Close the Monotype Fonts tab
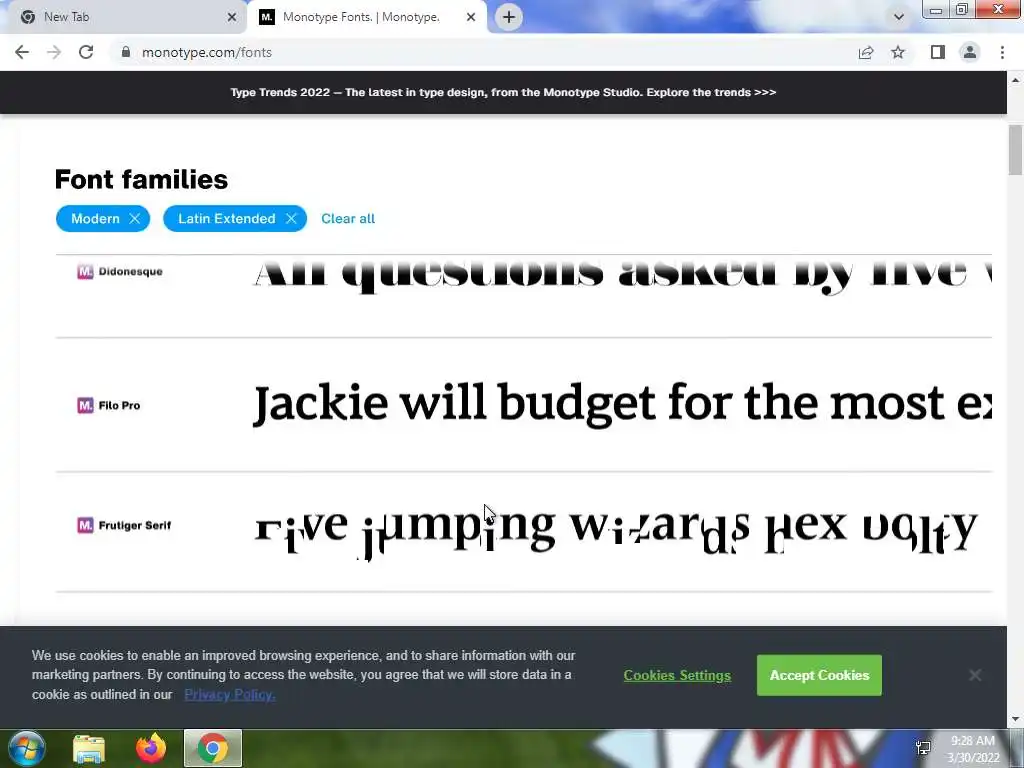The image size is (1024, 768). click(x=471, y=17)
